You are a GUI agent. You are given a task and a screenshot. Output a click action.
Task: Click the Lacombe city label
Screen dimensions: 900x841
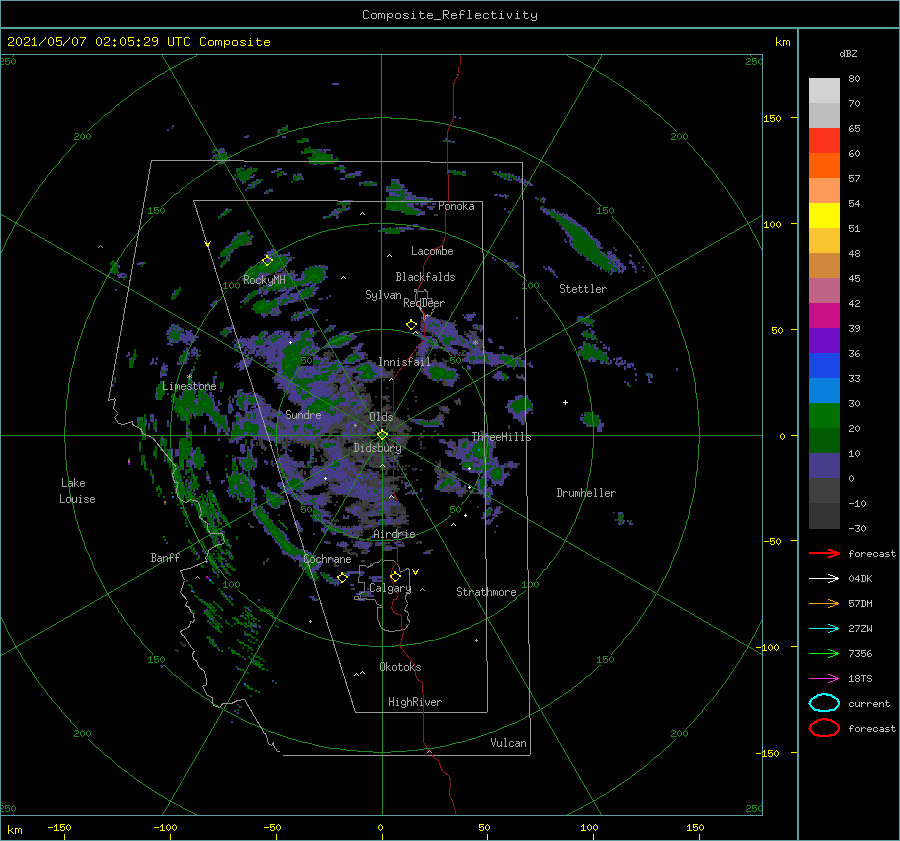pos(432,251)
